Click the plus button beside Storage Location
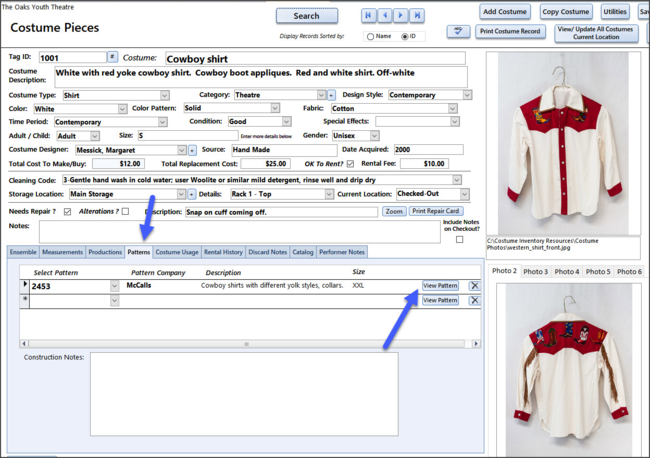The height and width of the screenshot is (458, 650). [x=191, y=194]
